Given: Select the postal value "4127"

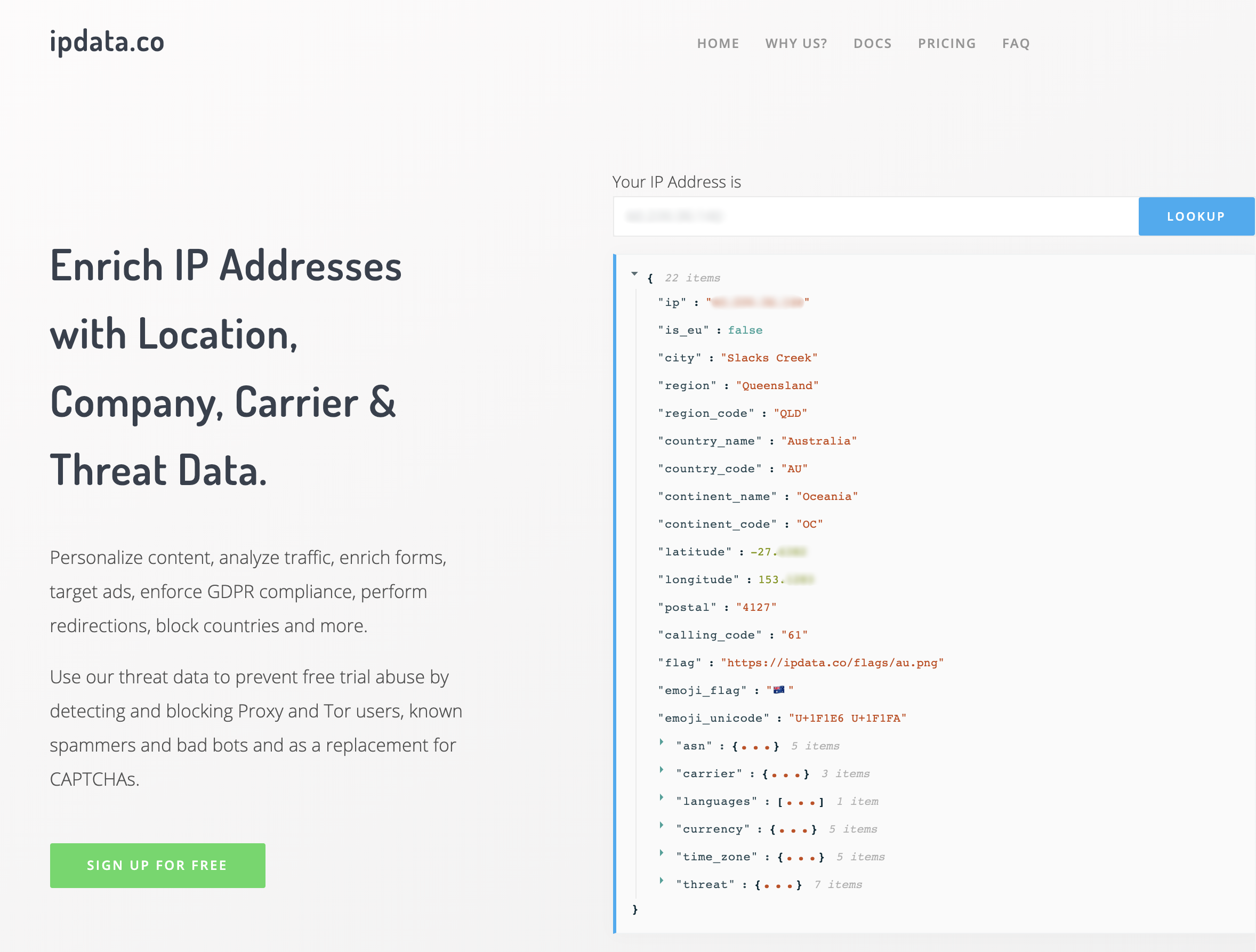Looking at the screenshot, I should (x=756, y=608).
